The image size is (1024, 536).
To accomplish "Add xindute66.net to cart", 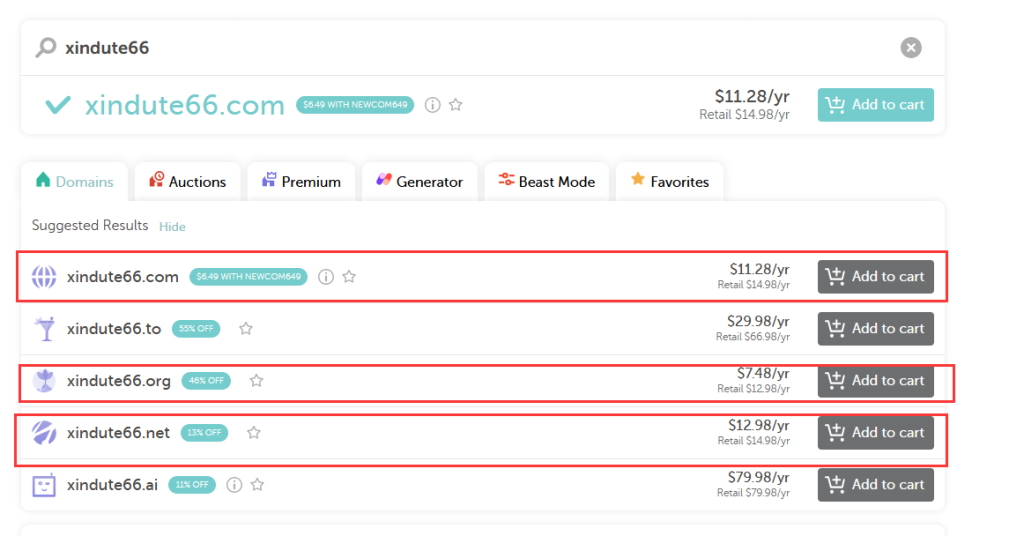I will tap(875, 433).
